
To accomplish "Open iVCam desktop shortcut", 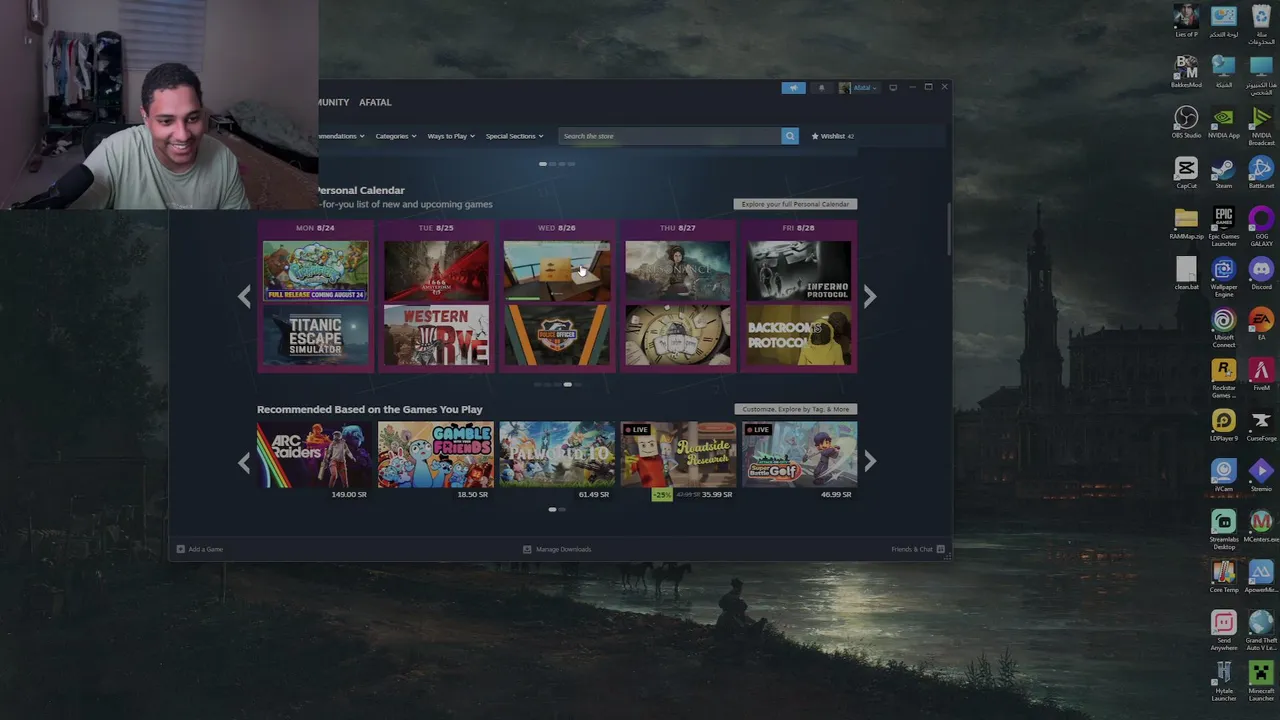I will point(1223,475).
